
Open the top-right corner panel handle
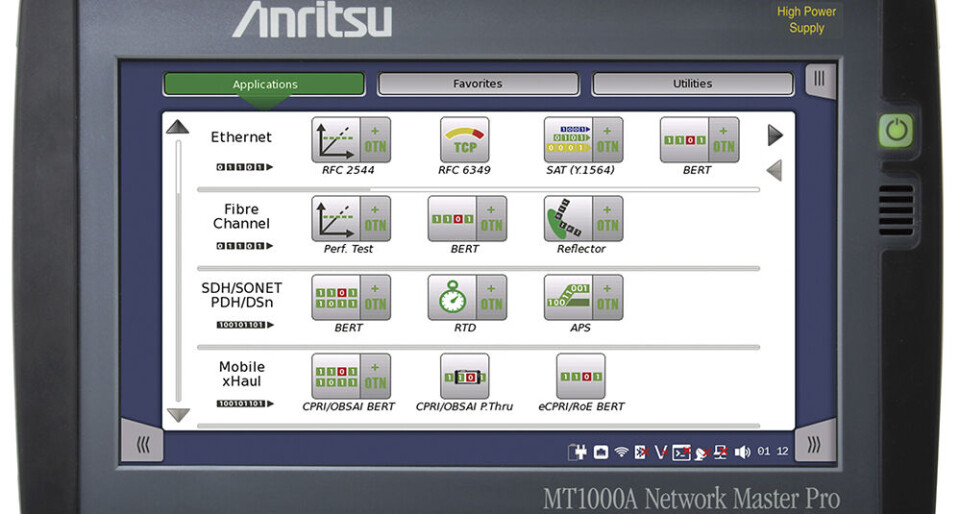tap(820, 80)
